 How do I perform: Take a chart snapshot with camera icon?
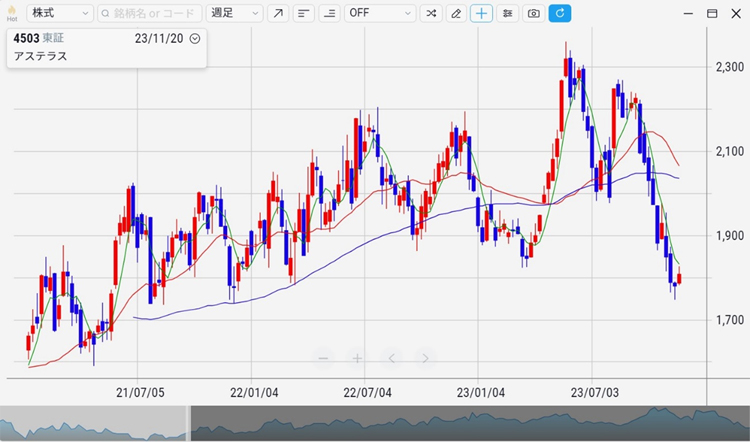tap(534, 14)
